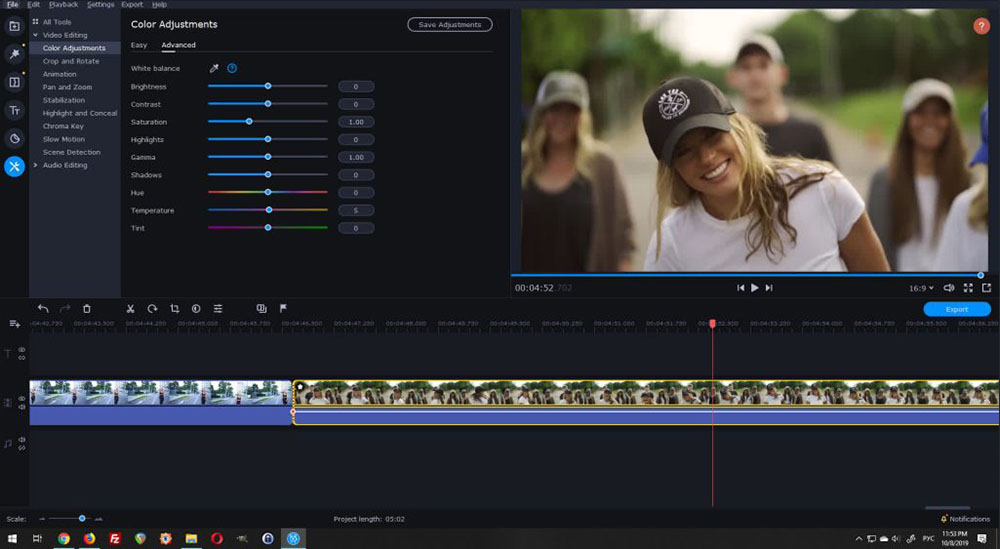Select Crop and Rotate tool
This screenshot has width=1000, height=549.
click(x=71, y=61)
